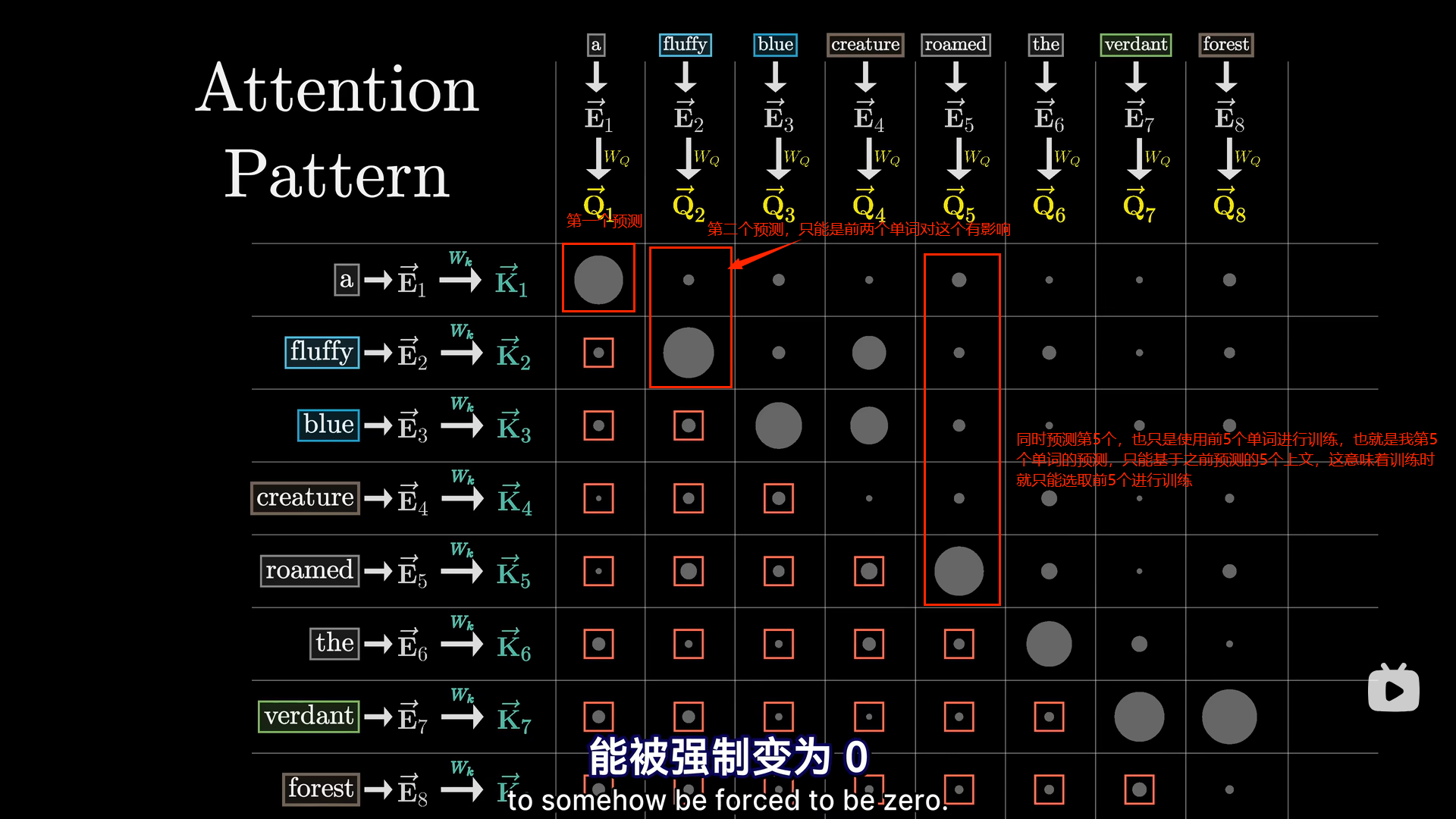Click the 'forest' token label in the top row
Viewport: 1456px width, 819px height.
pos(1225,45)
